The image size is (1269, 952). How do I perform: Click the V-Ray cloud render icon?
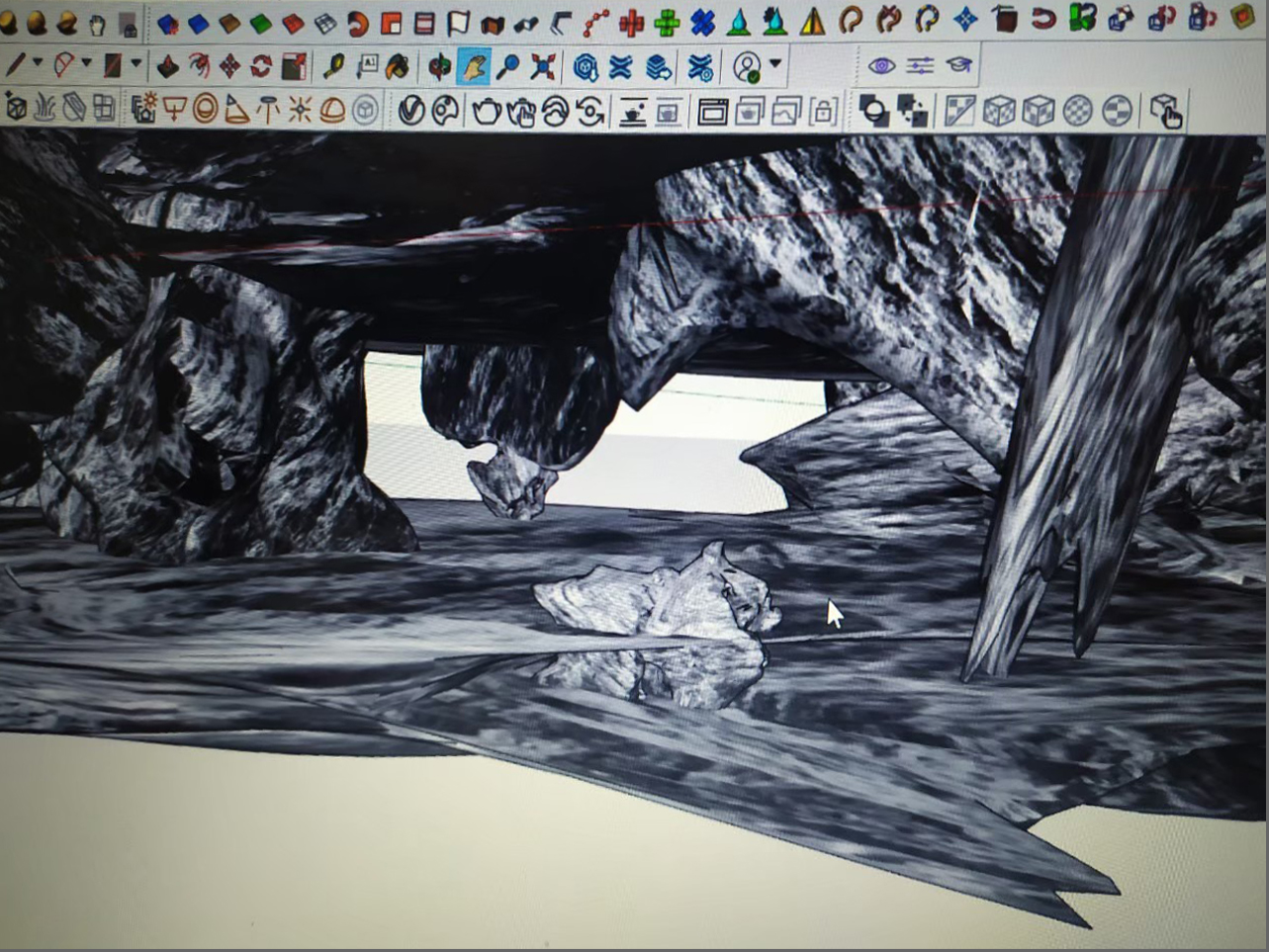[556, 112]
